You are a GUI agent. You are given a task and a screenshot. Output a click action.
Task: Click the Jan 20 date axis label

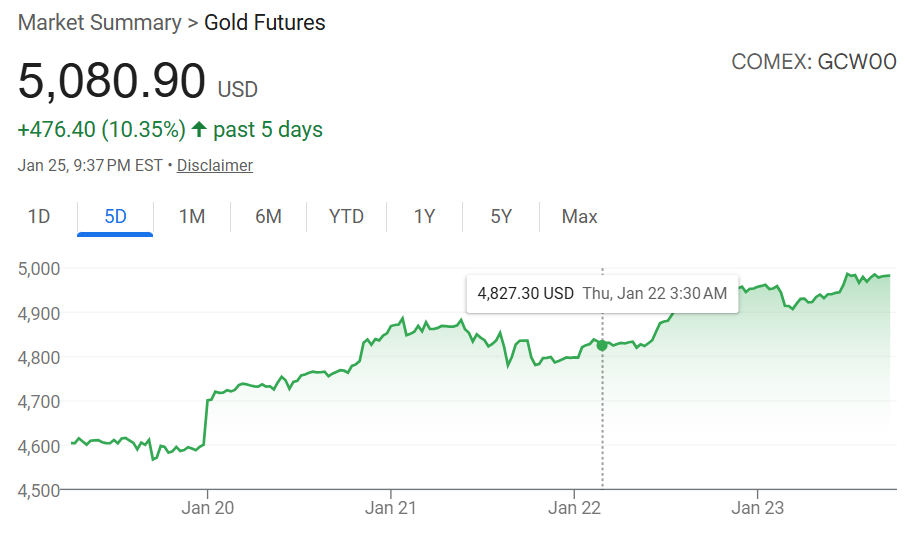(x=208, y=508)
